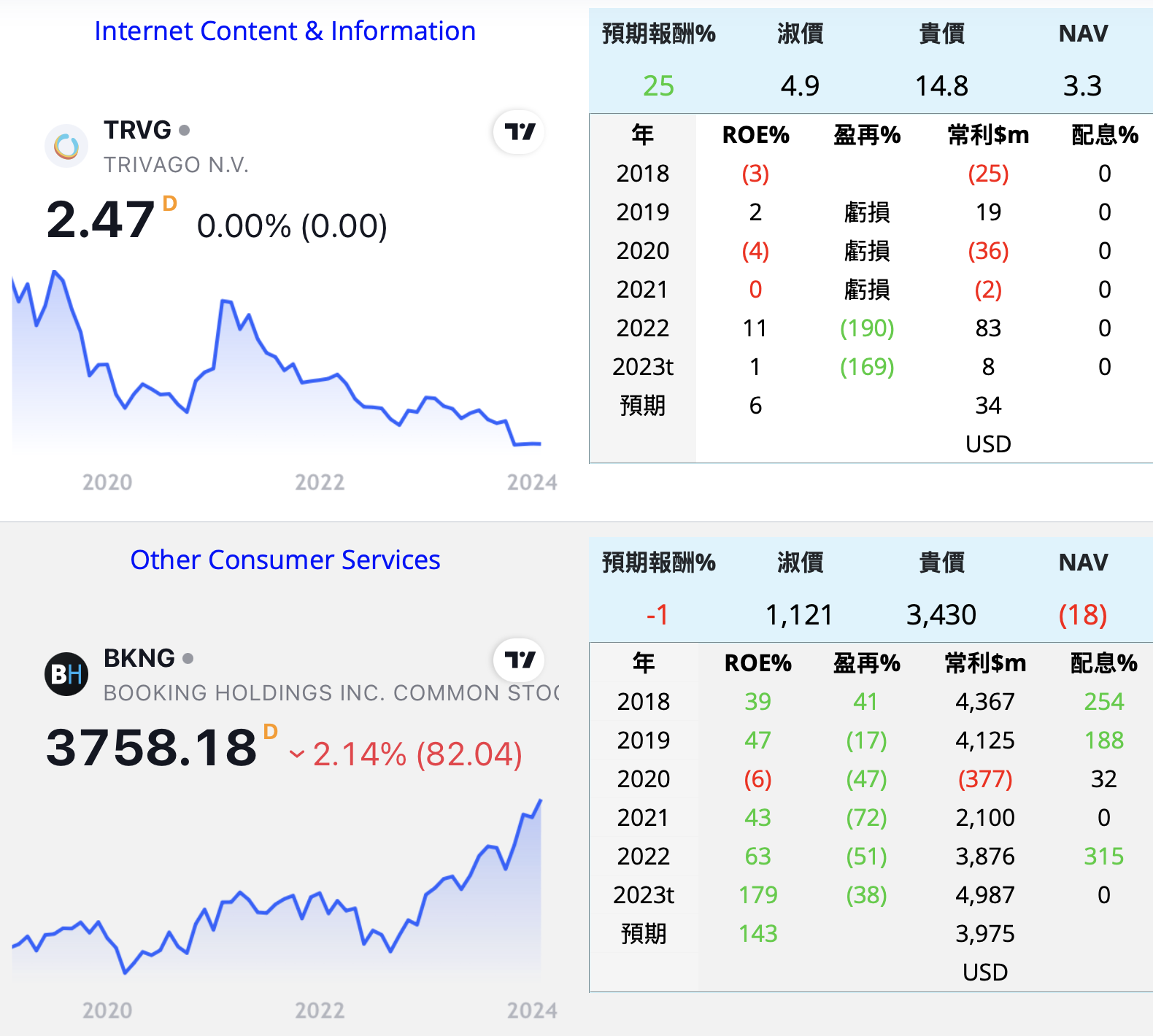The image size is (1153, 1036).
Task: Click the TRVG ticker symbol
Action: (x=137, y=130)
